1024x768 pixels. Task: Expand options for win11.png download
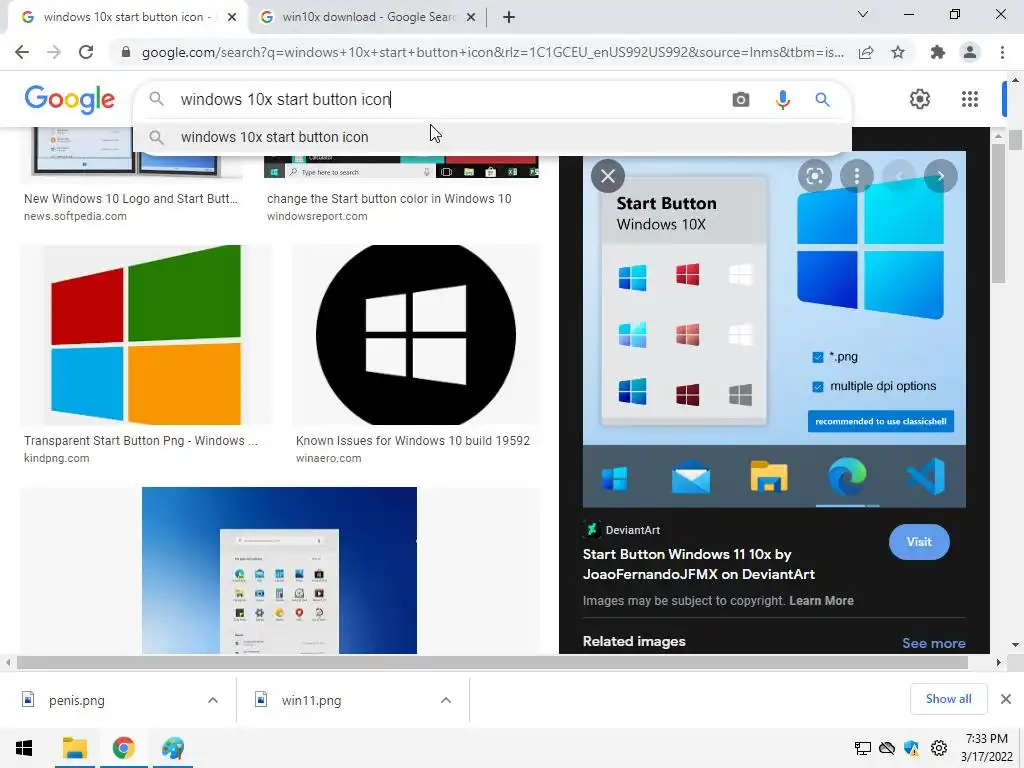[x=446, y=700]
